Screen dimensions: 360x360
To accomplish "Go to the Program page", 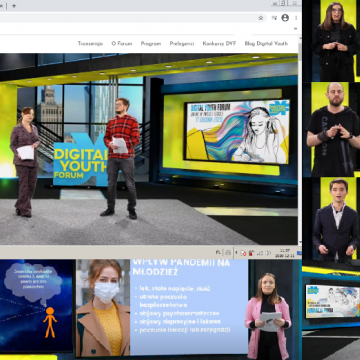I will click(x=151, y=43).
